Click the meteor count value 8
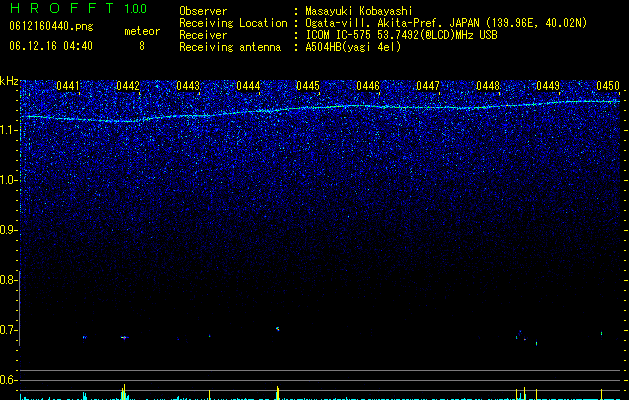 coord(142,46)
